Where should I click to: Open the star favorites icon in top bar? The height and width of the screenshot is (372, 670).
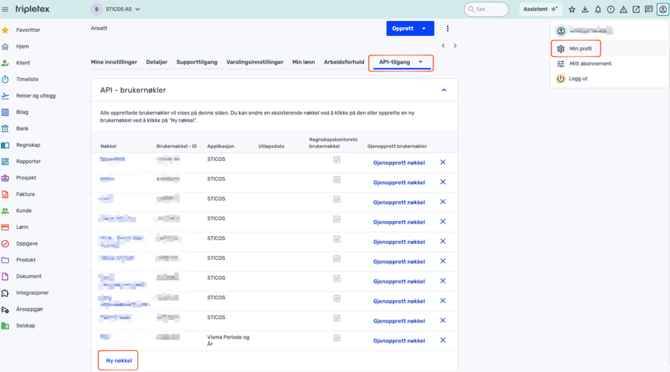572,9
